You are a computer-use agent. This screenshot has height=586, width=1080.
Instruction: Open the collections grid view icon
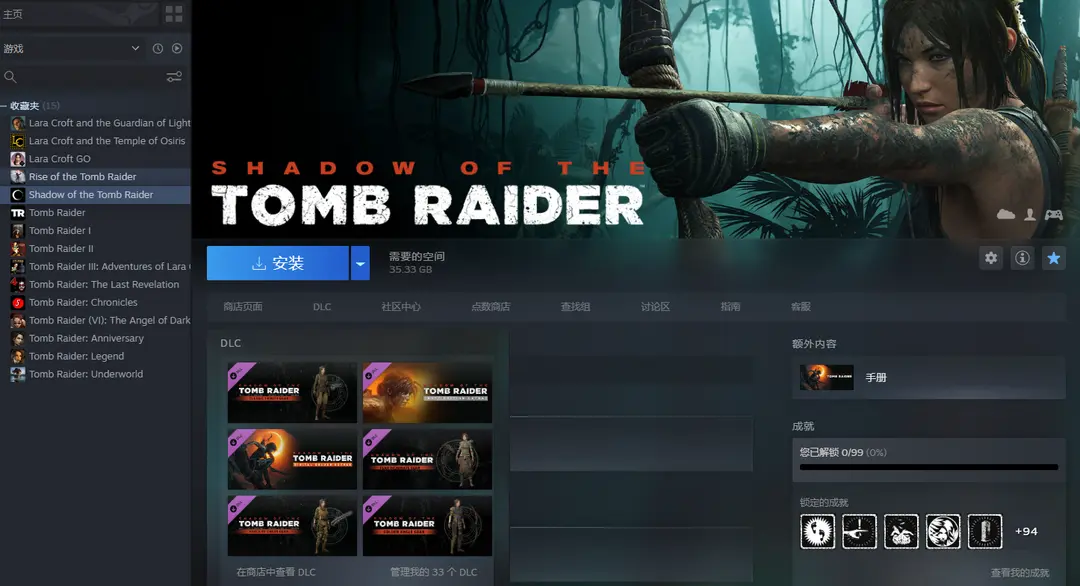click(x=174, y=13)
